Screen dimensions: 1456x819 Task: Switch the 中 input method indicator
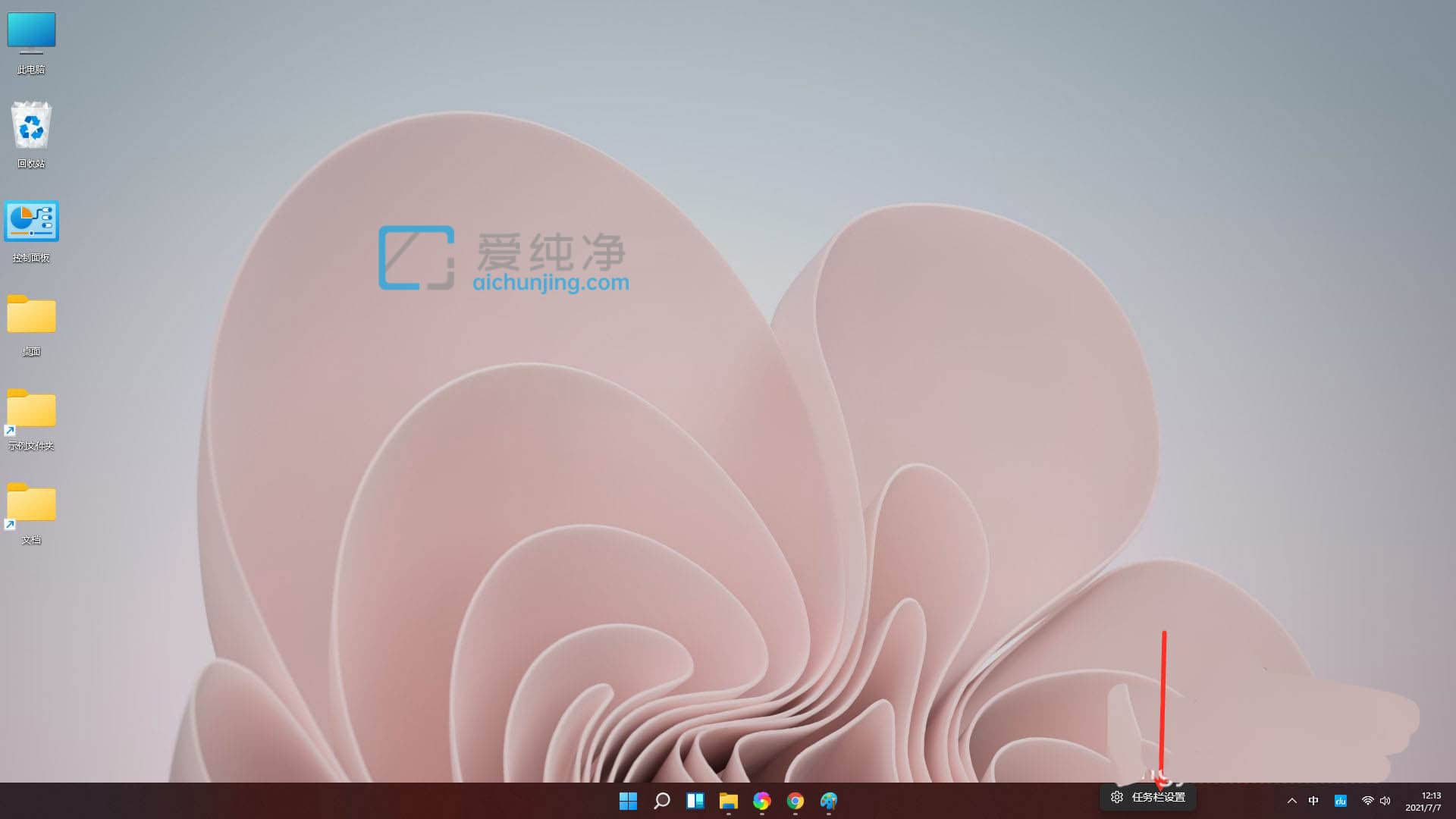(x=1313, y=801)
